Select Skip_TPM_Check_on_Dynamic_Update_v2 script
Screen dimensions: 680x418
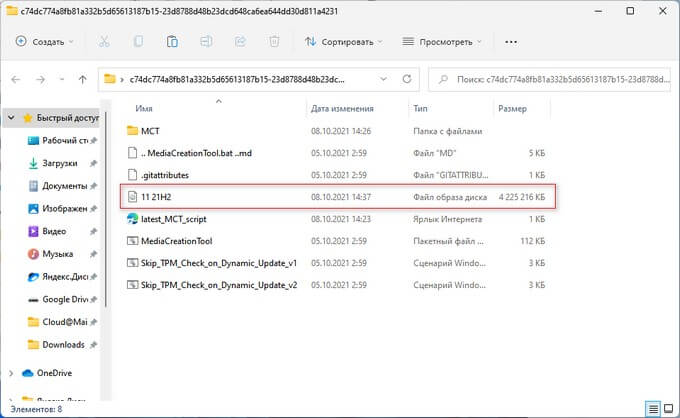coord(219,285)
